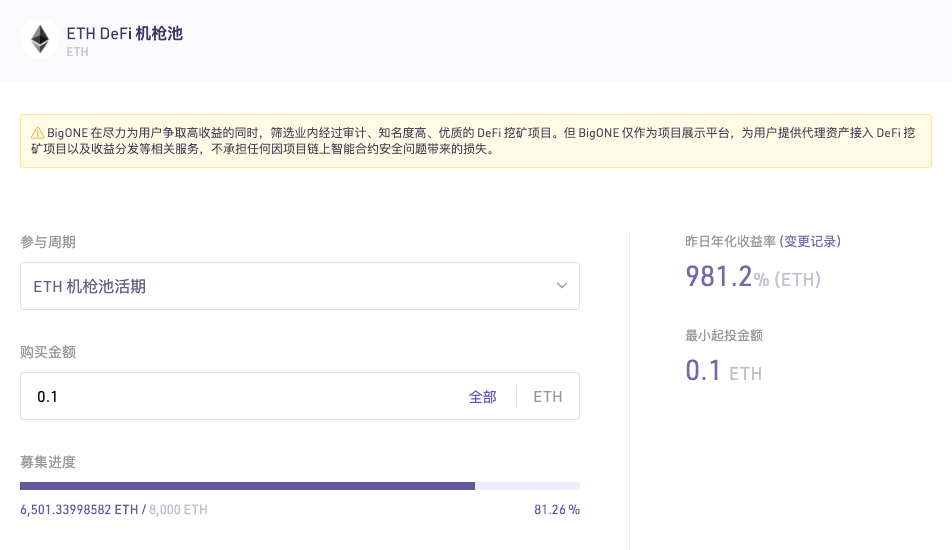Open the 变更记录 change history link
The image size is (952, 550).
(x=810, y=242)
